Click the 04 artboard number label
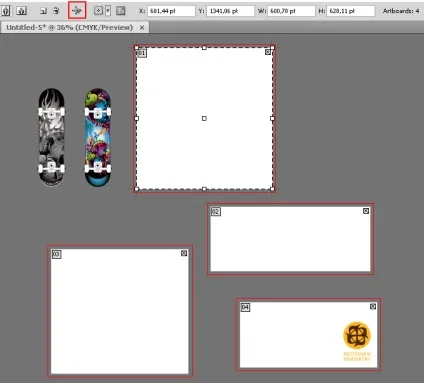424x383 pixels. 245,307
